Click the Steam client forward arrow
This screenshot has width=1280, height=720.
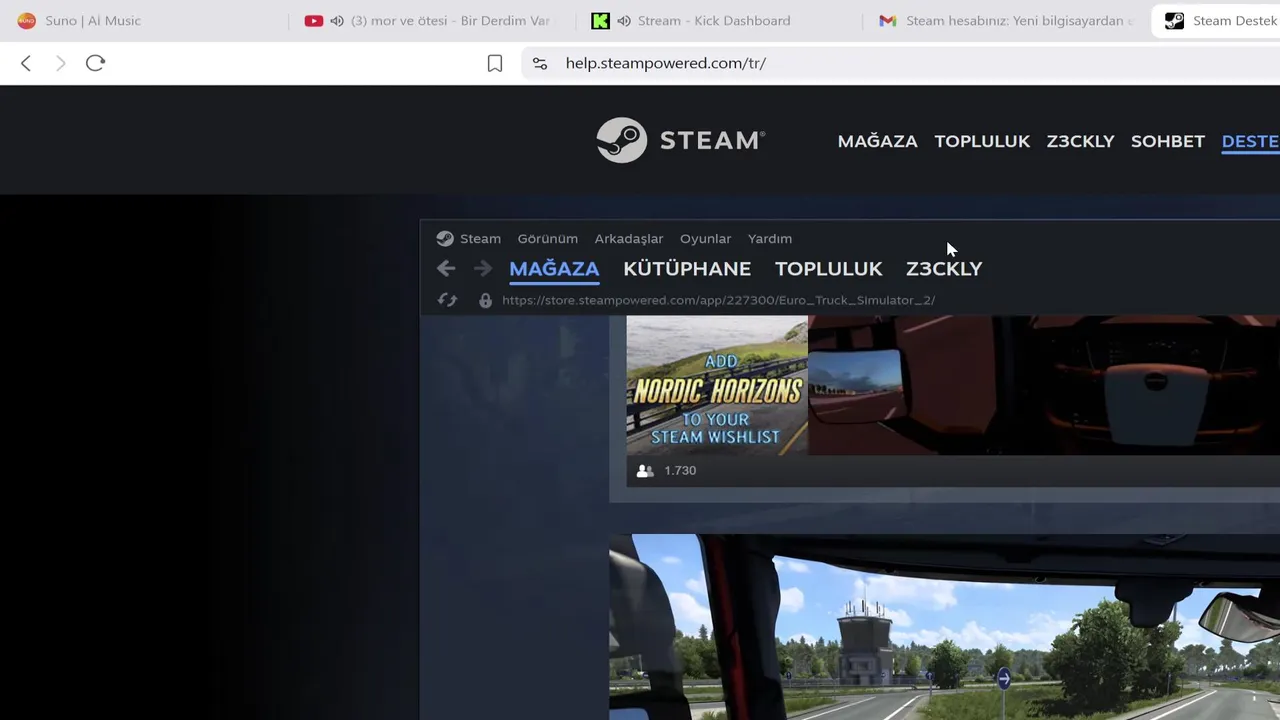tap(482, 268)
